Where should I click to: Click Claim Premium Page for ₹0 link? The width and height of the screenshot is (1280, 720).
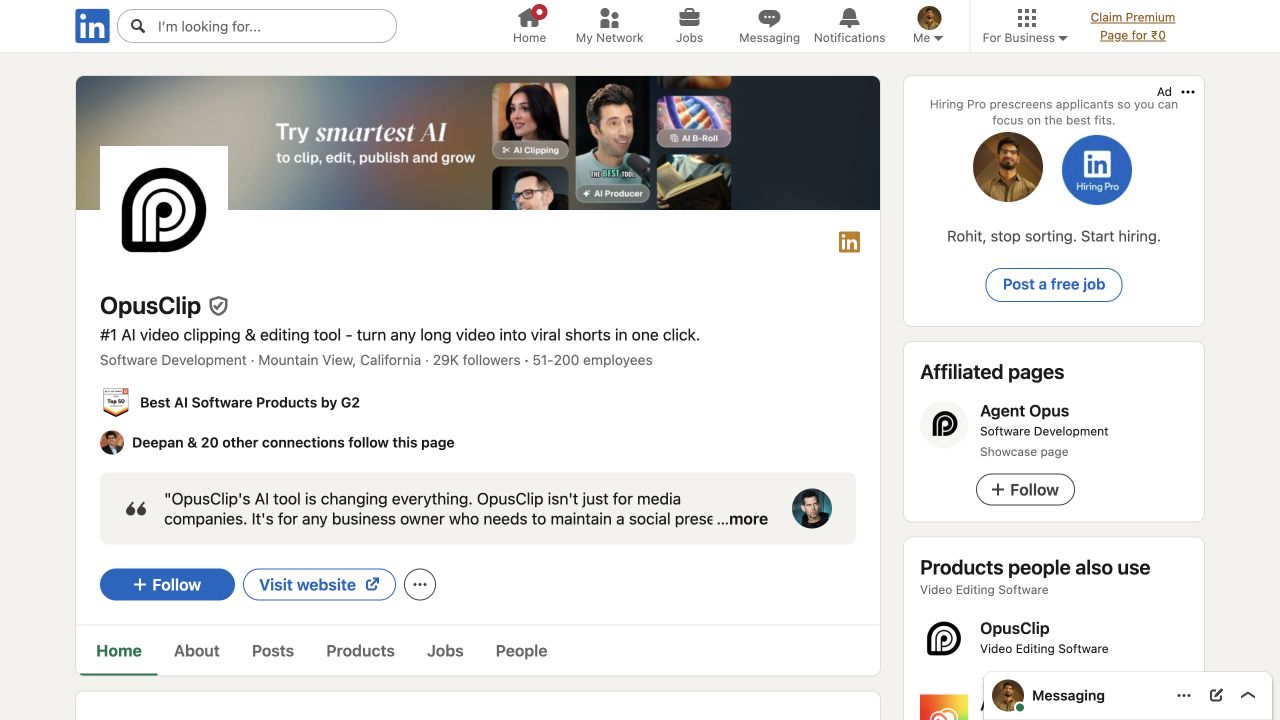[x=1132, y=26]
